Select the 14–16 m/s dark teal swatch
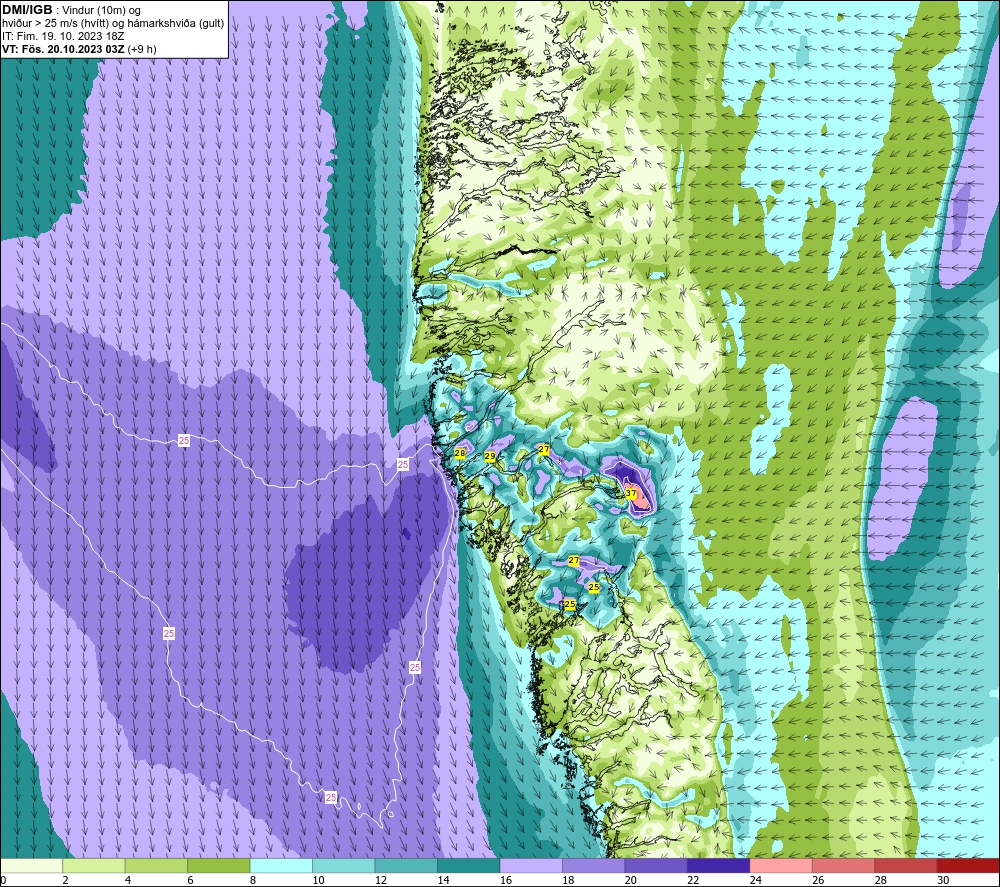This screenshot has height=887, width=1000. pyautogui.click(x=469, y=865)
